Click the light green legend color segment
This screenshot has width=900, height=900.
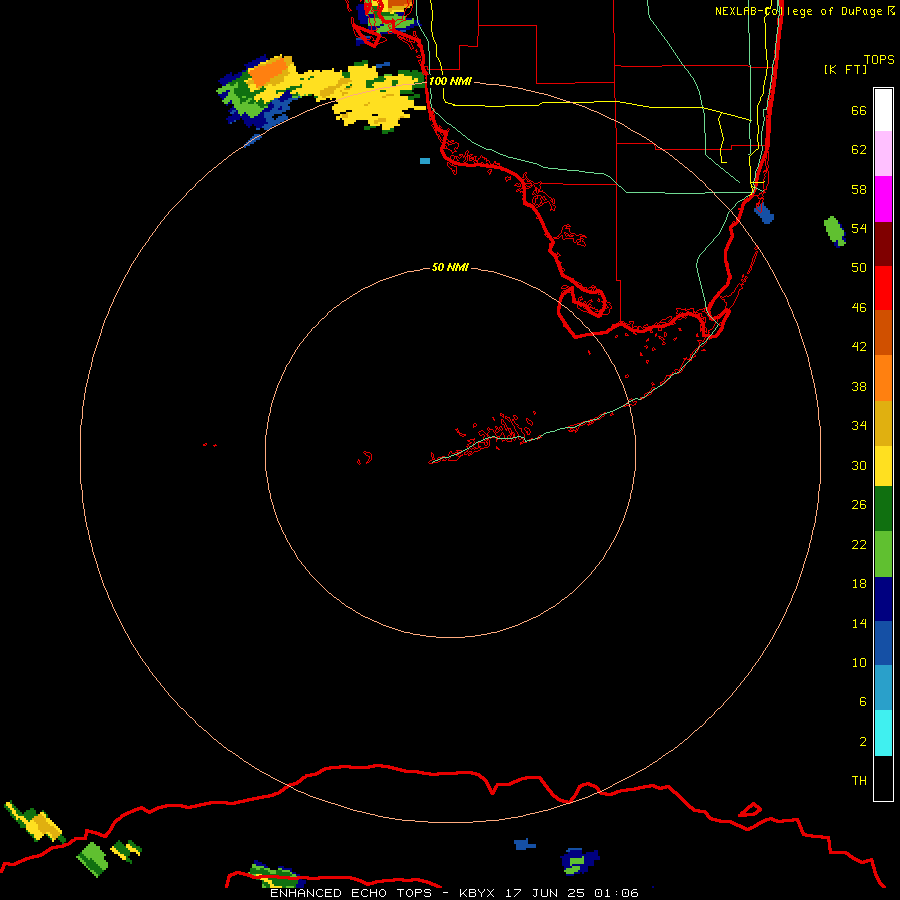883,554
